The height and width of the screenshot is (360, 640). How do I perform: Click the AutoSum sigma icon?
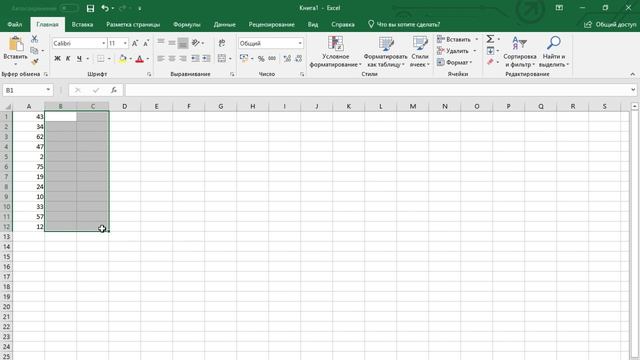[x=490, y=39]
